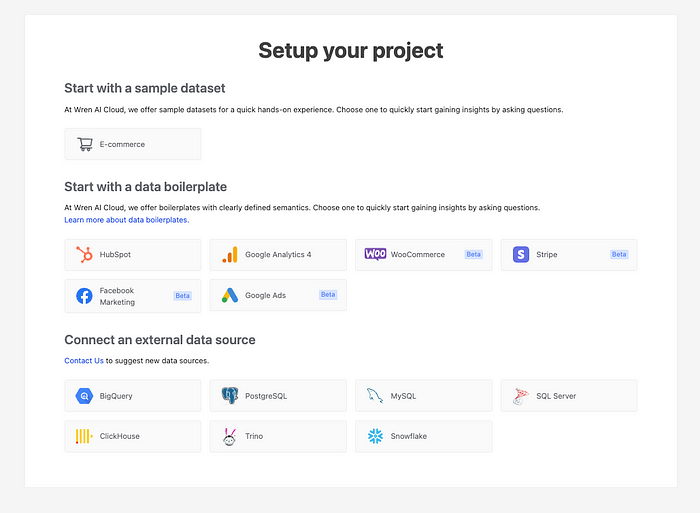Click the PostgreSQL elephant icon

[x=230, y=396]
